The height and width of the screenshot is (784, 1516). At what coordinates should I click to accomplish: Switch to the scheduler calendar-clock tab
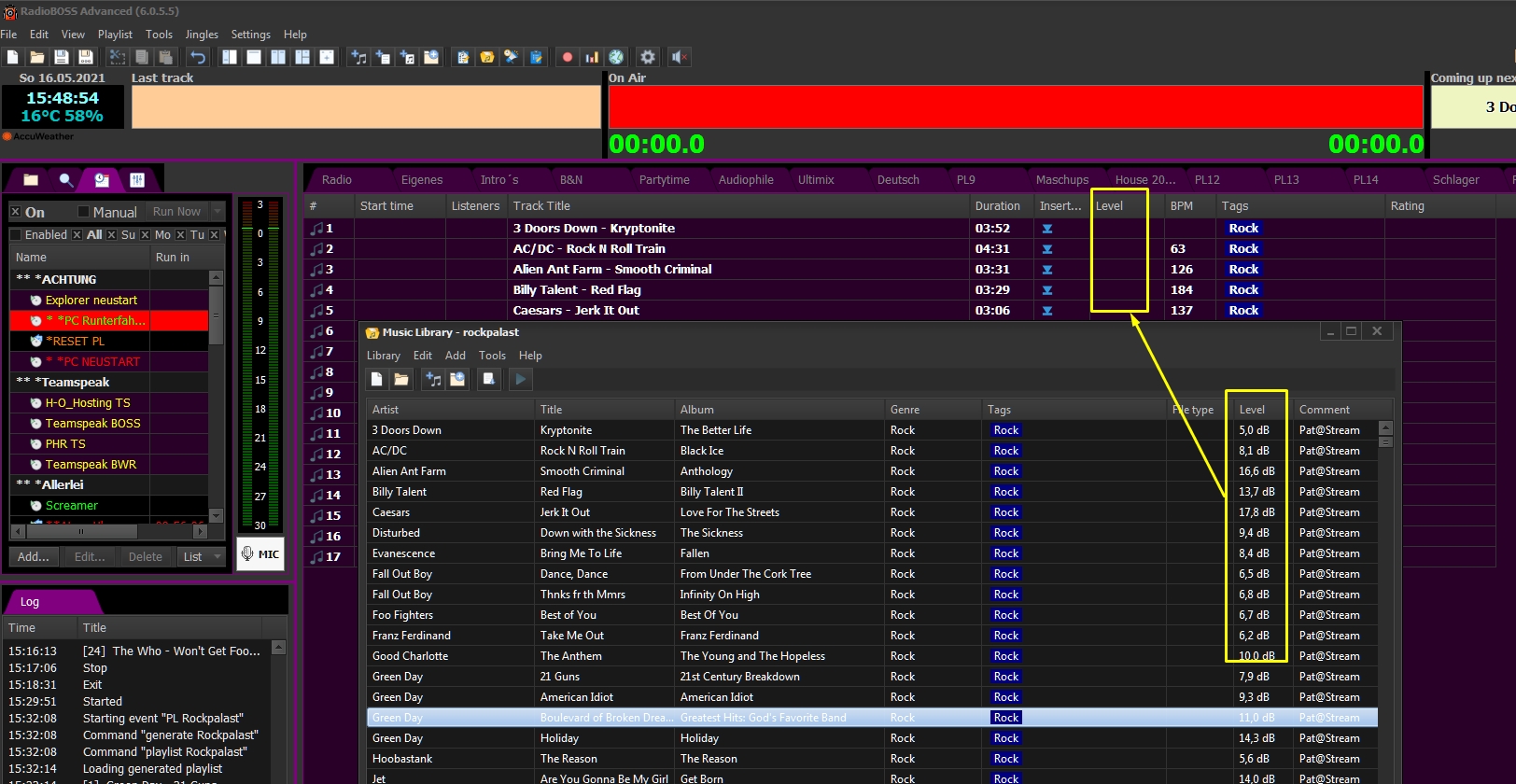(102, 179)
